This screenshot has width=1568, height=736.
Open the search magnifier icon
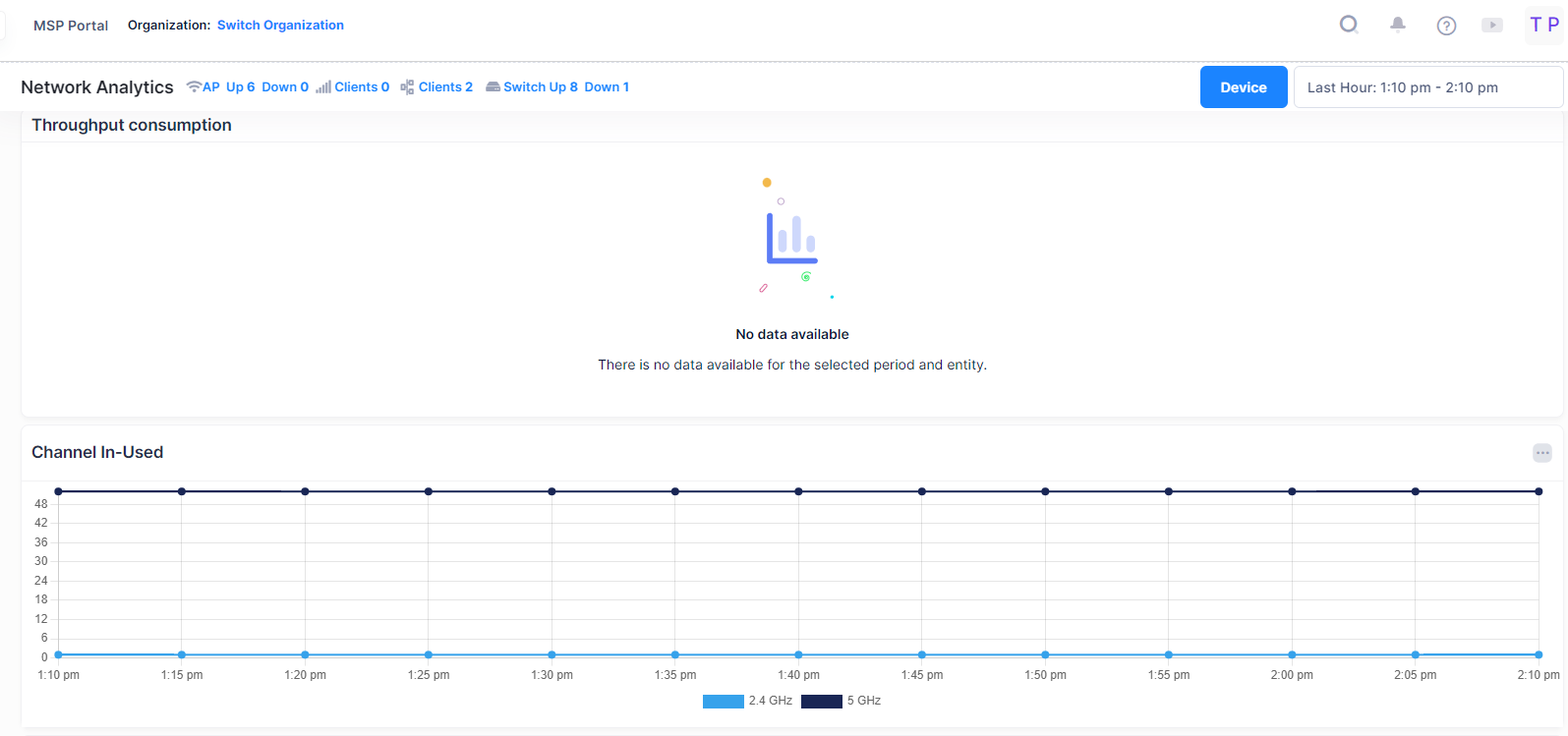pyautogui.click(x=1349, y=25)
